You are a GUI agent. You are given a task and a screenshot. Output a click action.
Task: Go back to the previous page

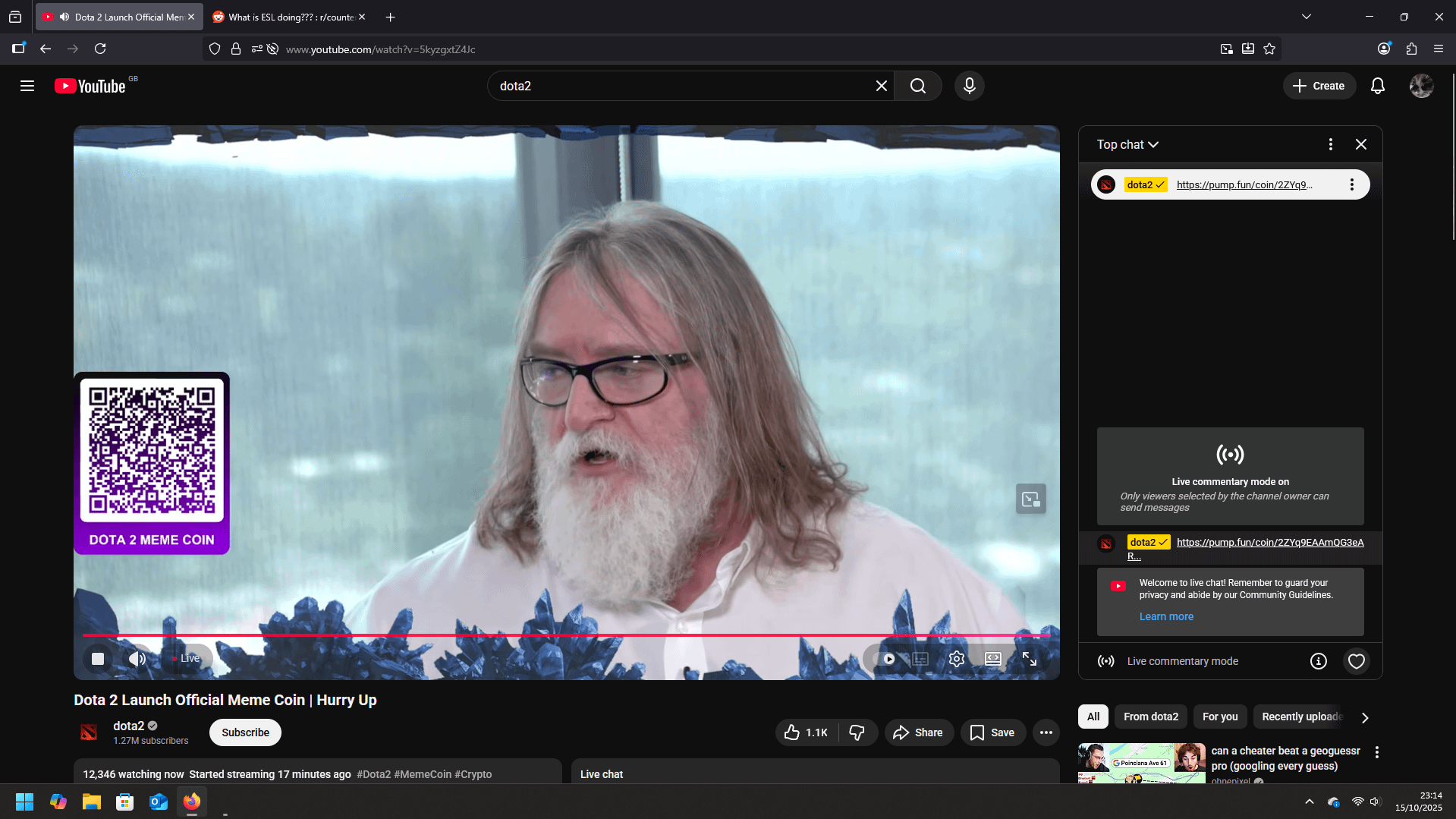pyautogui.click(x=46, y=49)
